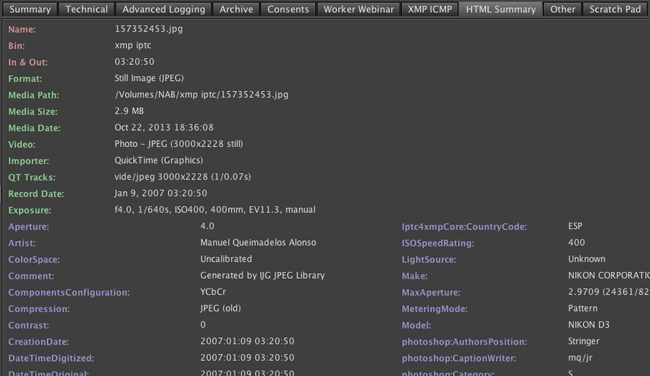Click the Importer value QuickTime (Graphics)
Image resolution: width=650 pixels, height=376 pixels.
(x=159, y=160)
